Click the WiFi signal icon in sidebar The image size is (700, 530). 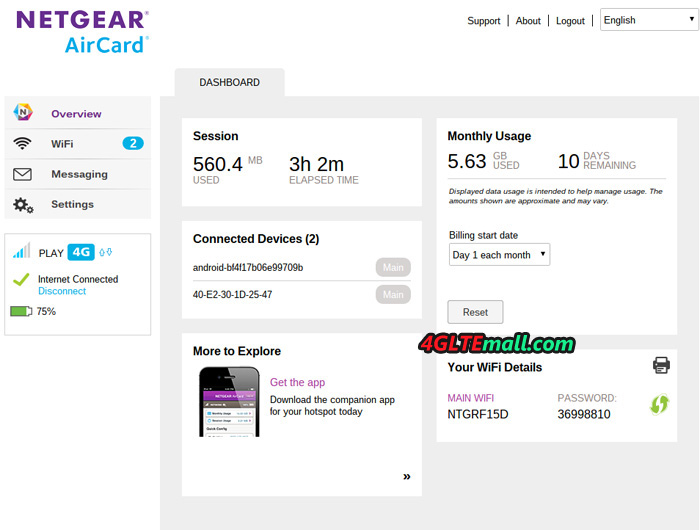(22, 144)
